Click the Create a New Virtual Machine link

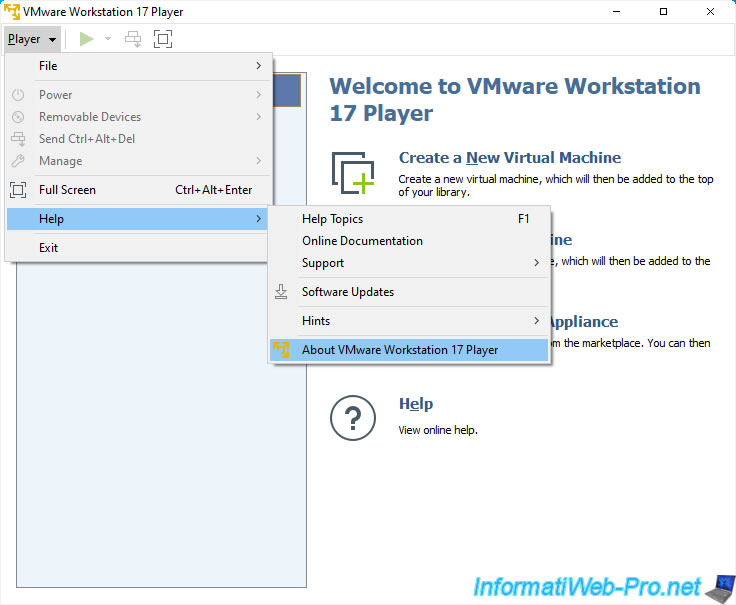tap(509, 158)
